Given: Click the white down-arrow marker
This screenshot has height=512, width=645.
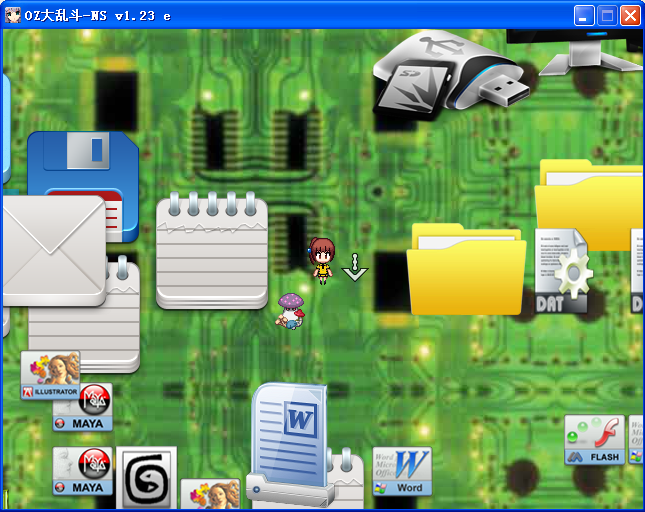Looking at the screenshot, I should click(355, 267).
